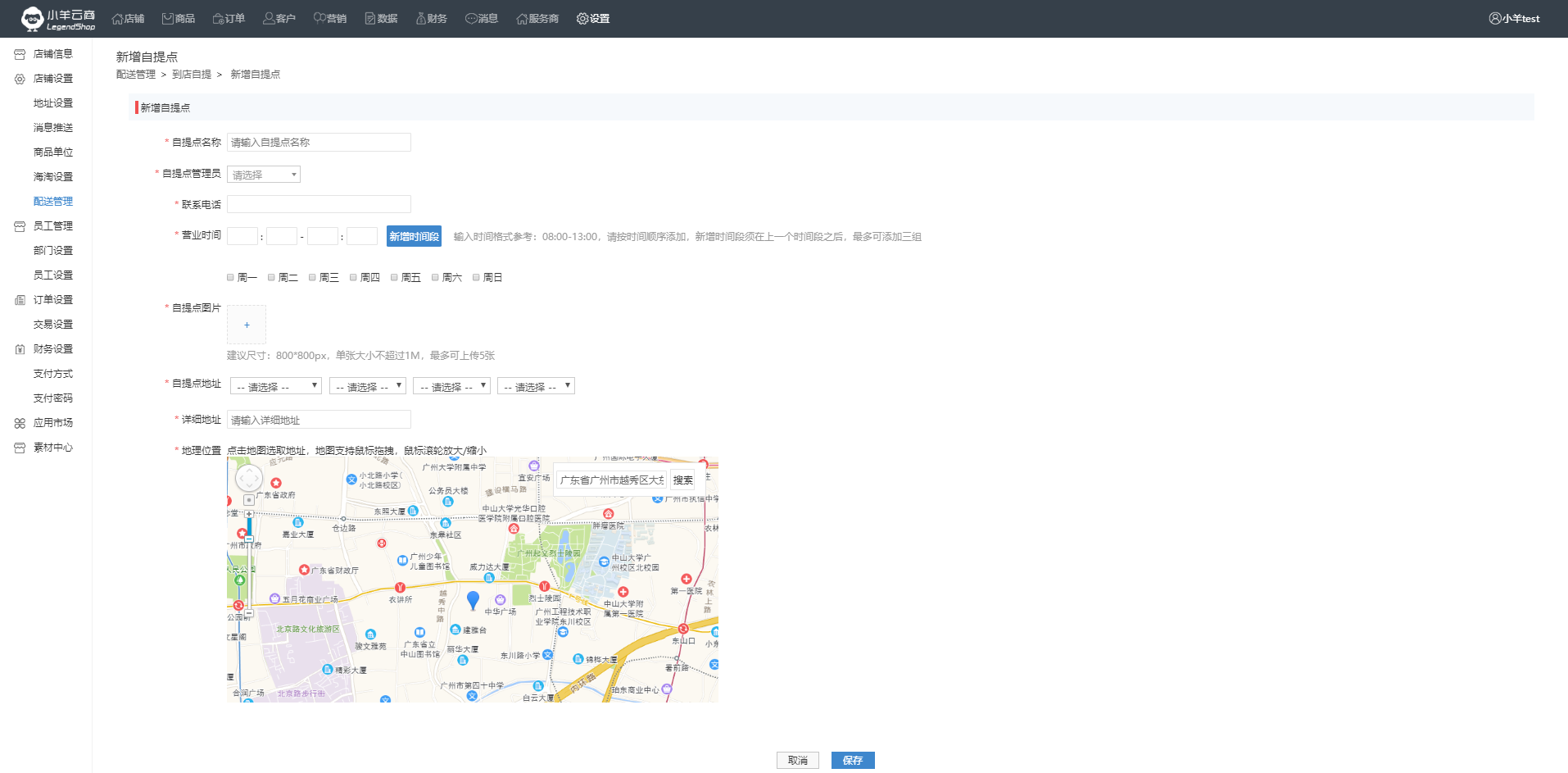Click the map zoom level slider bar
This screenshot has width=1568, height=773.
(249, 566)
